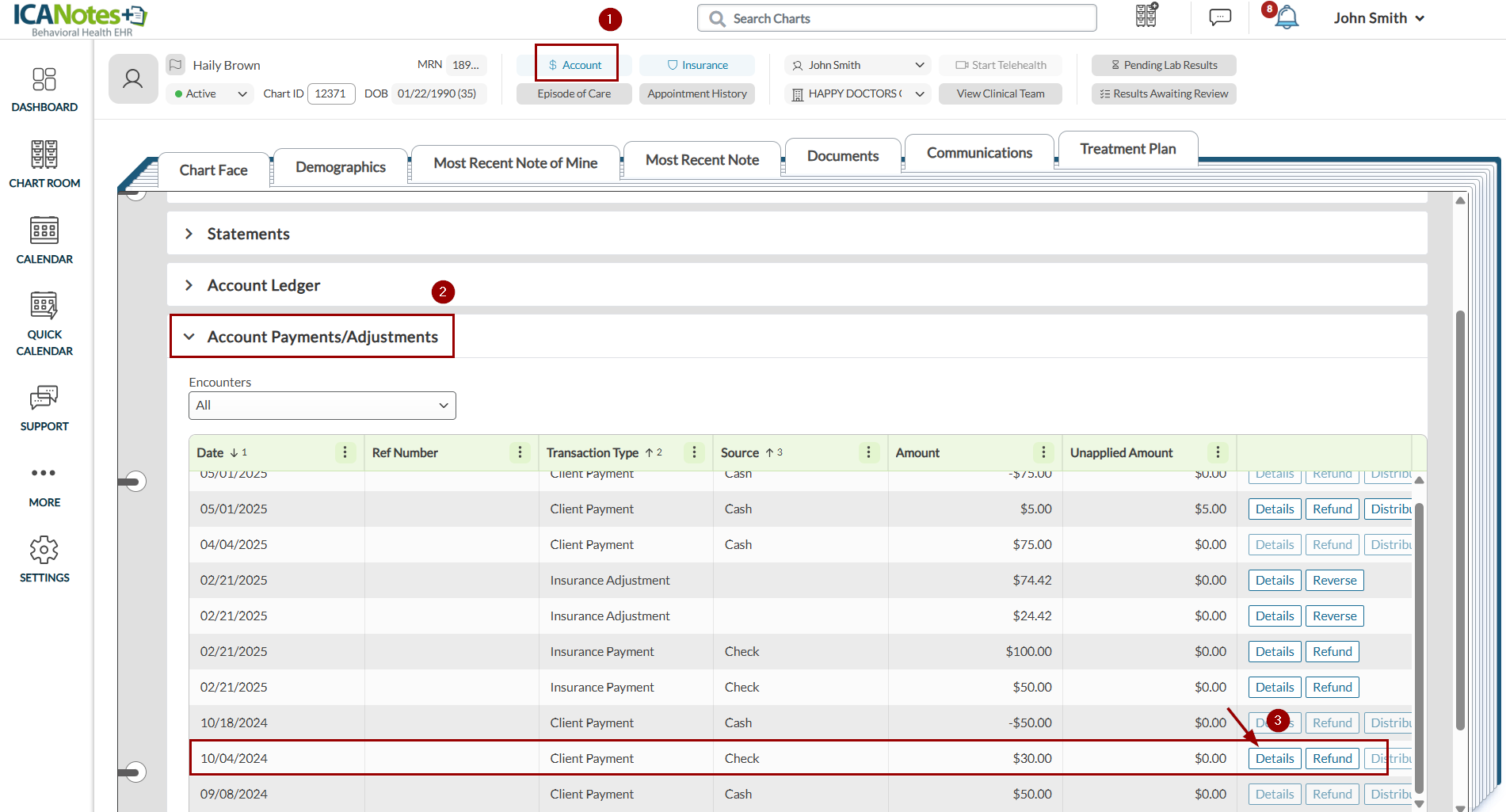Collapse Account Payments/Adjustments section
The image size is (1506, 812).
point(189,337)
